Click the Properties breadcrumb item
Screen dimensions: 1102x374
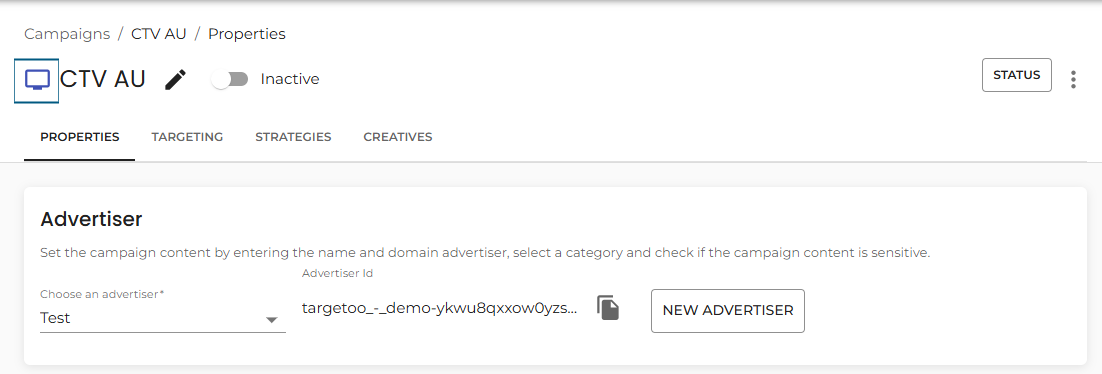click(247, 34)
